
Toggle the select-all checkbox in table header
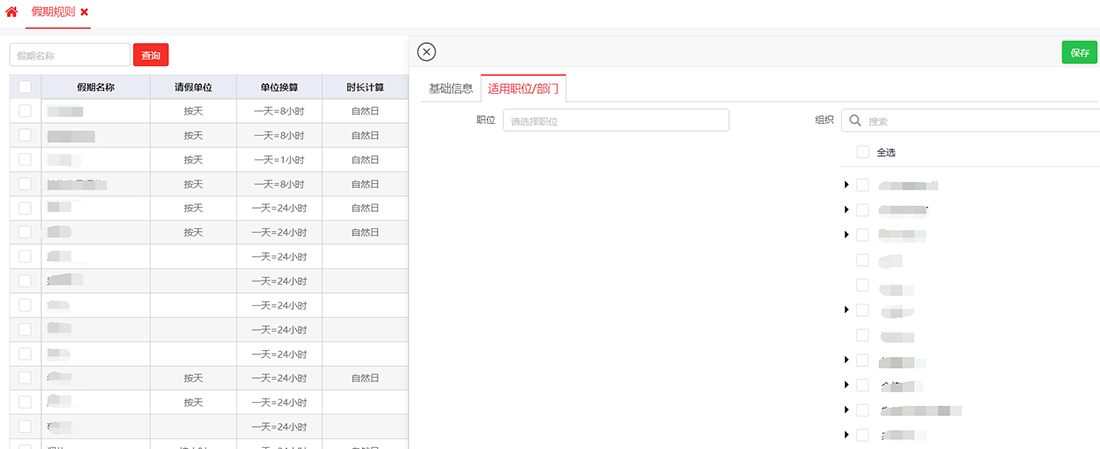tap(25, 87)
